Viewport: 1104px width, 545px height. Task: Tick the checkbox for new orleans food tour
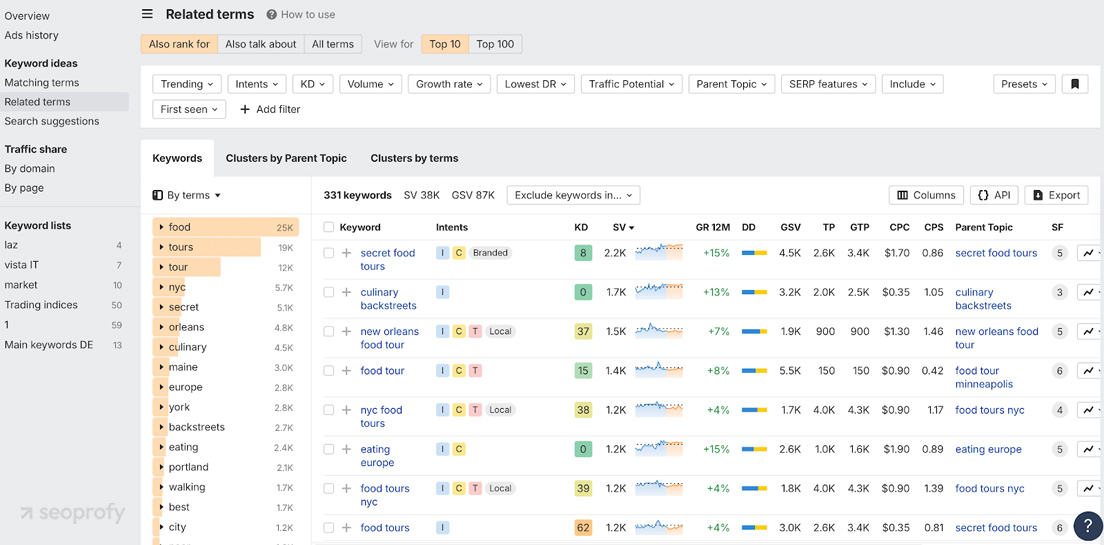point(329,332)
